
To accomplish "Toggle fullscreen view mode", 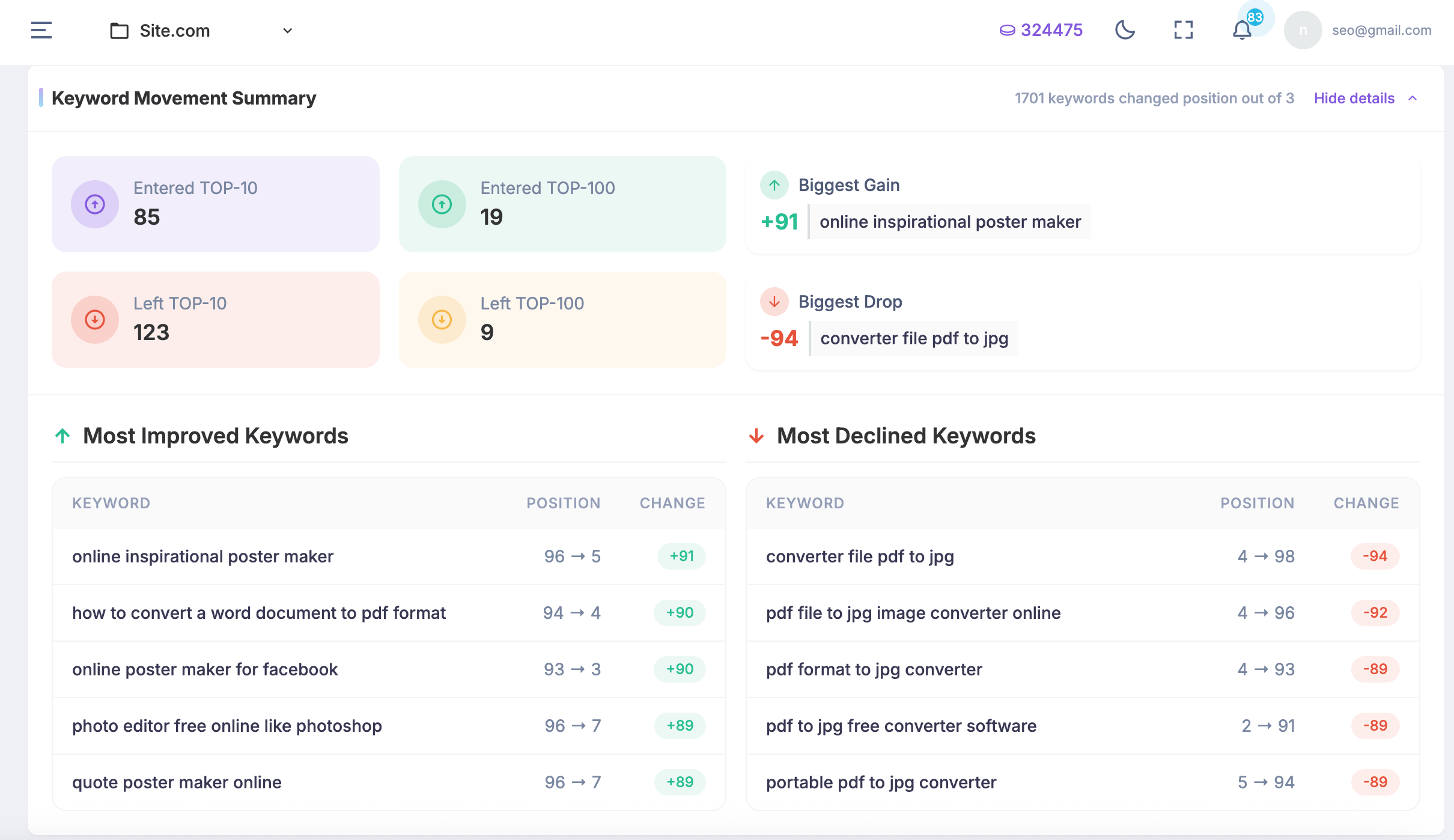I will tap(1183, 29).
